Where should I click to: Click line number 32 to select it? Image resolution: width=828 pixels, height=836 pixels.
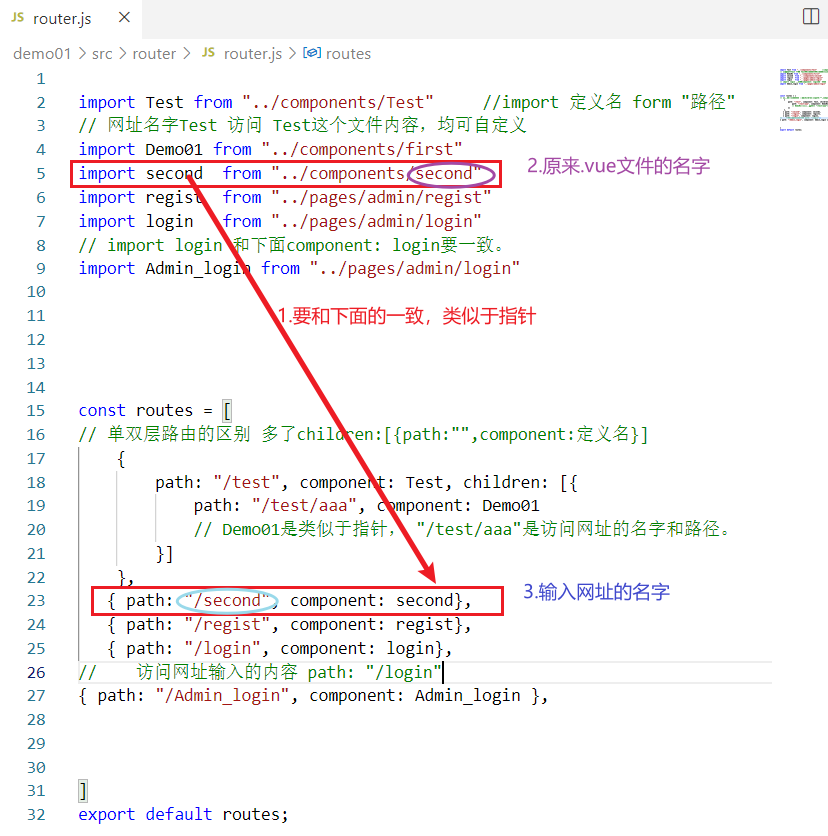[35, 814]
